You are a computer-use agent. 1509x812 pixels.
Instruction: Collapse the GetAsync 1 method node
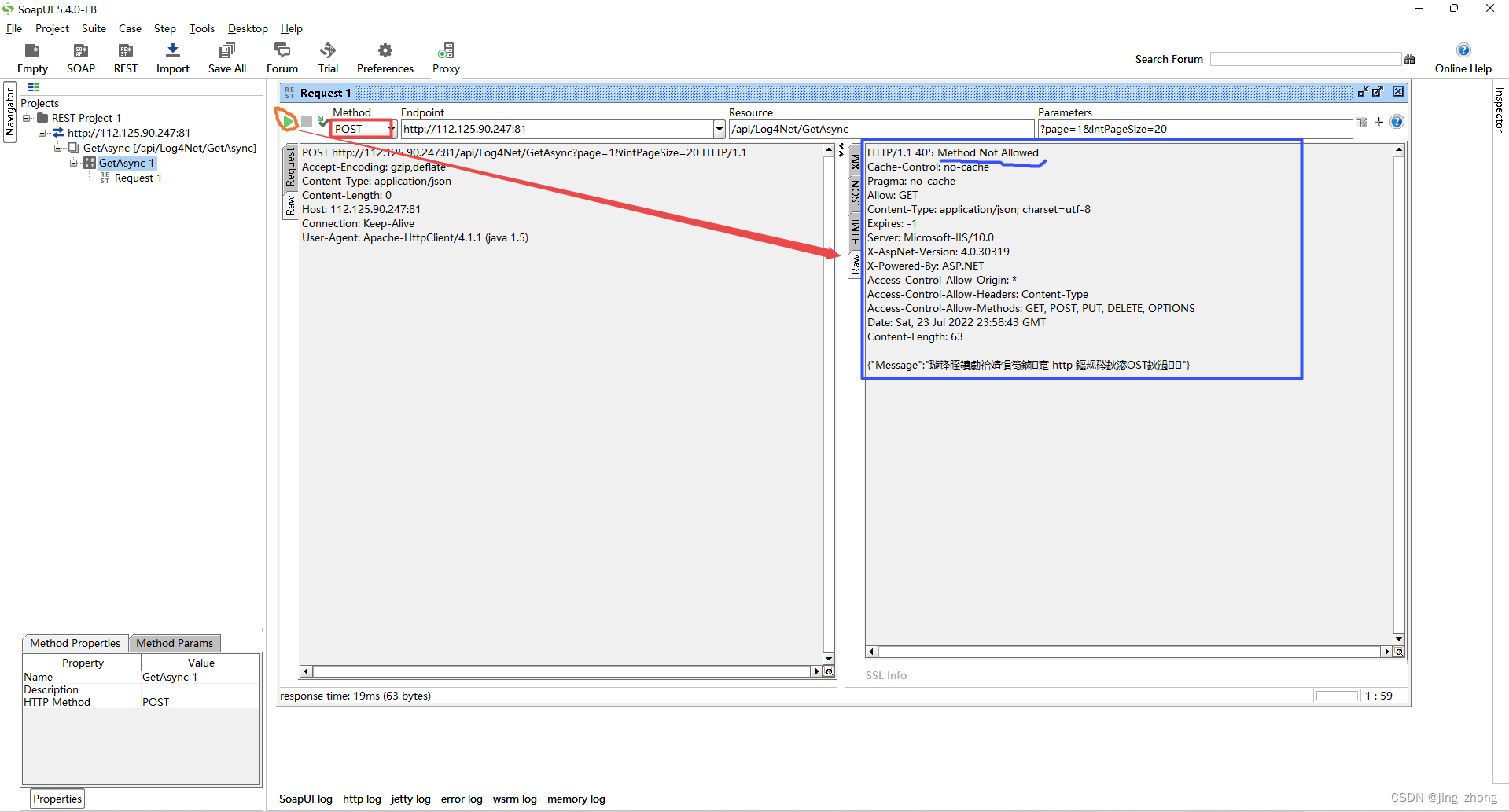coord(74,163)
